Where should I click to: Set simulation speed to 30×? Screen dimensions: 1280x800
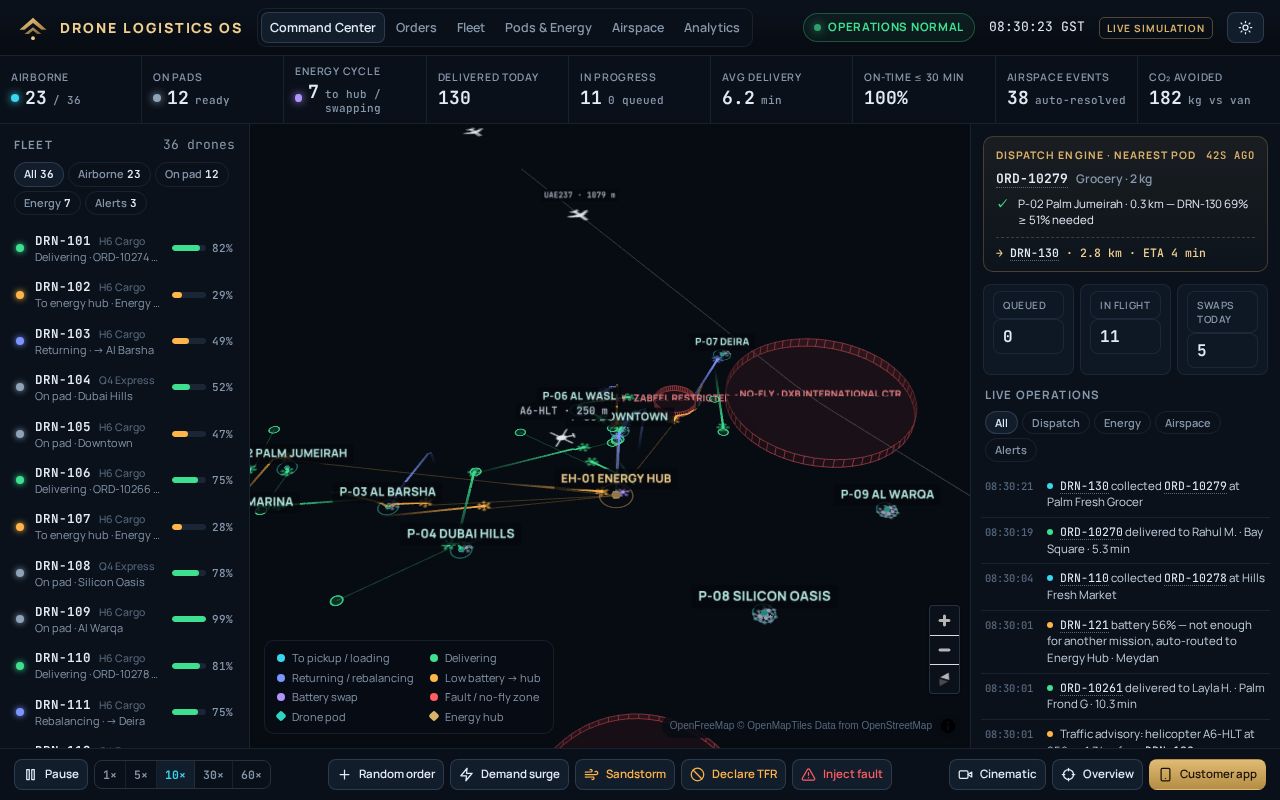[x=213, y=775]
